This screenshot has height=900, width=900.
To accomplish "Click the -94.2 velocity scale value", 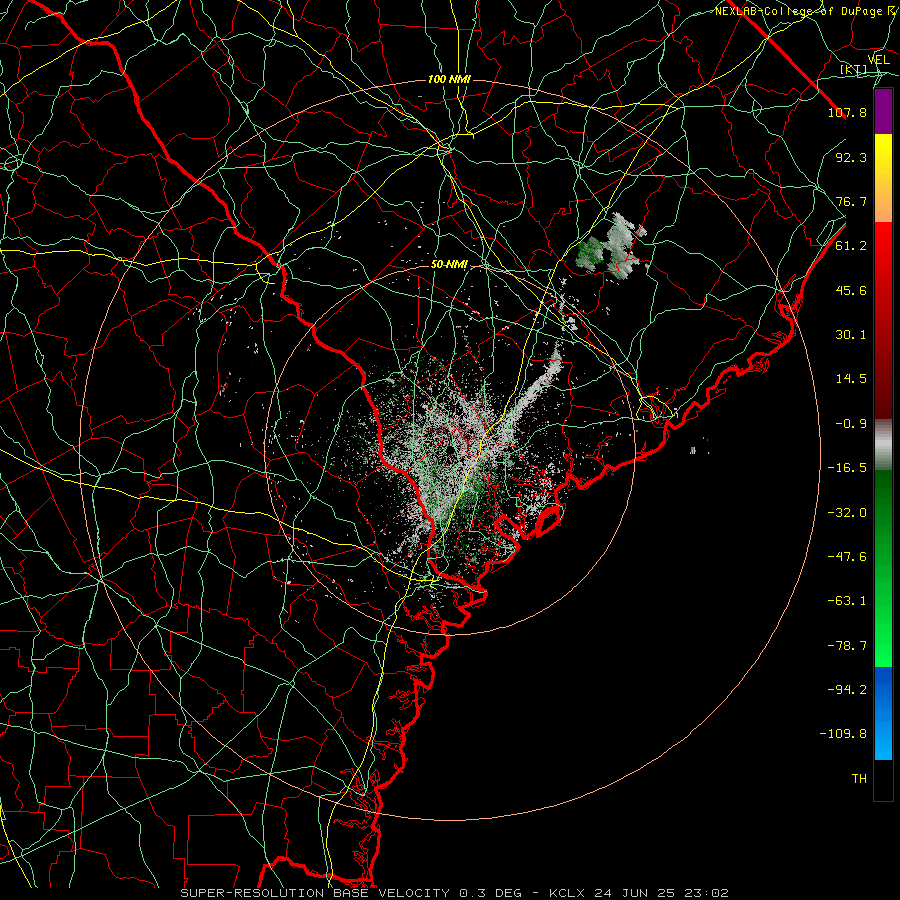I will (847, 690).
